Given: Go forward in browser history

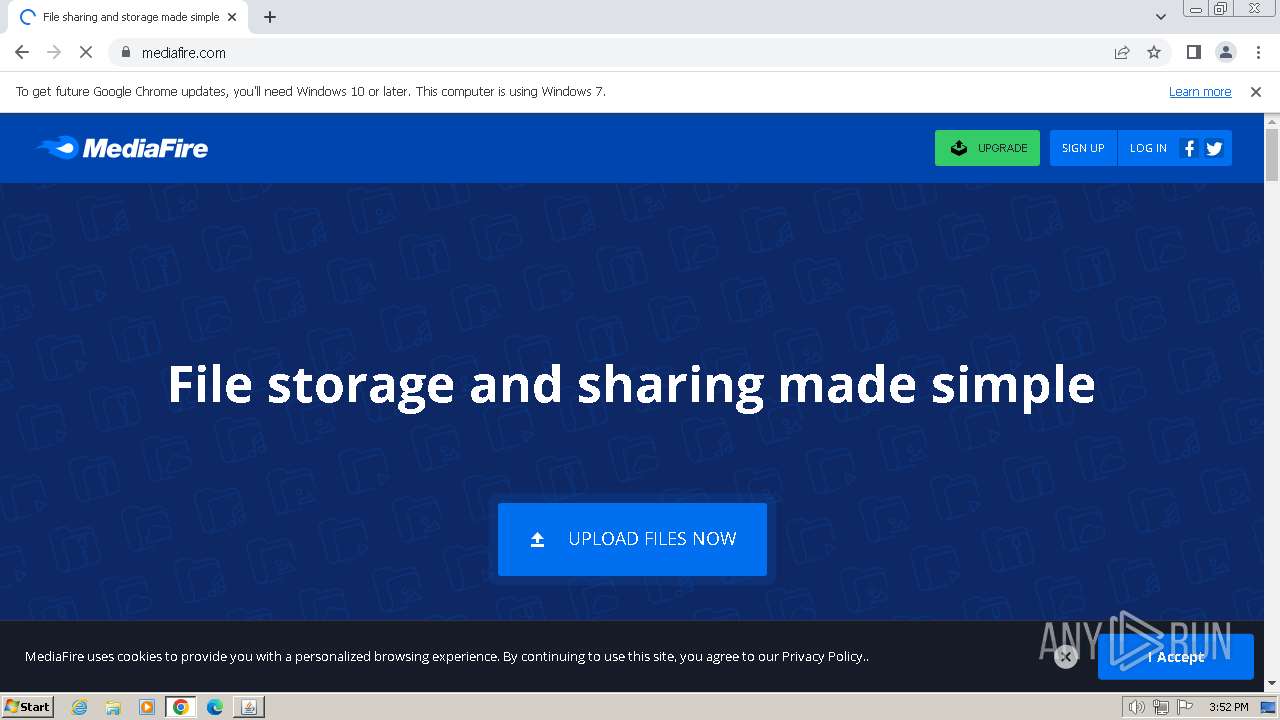Looking at the screenshot, I should pyautogui.click(x=54, y=52).
